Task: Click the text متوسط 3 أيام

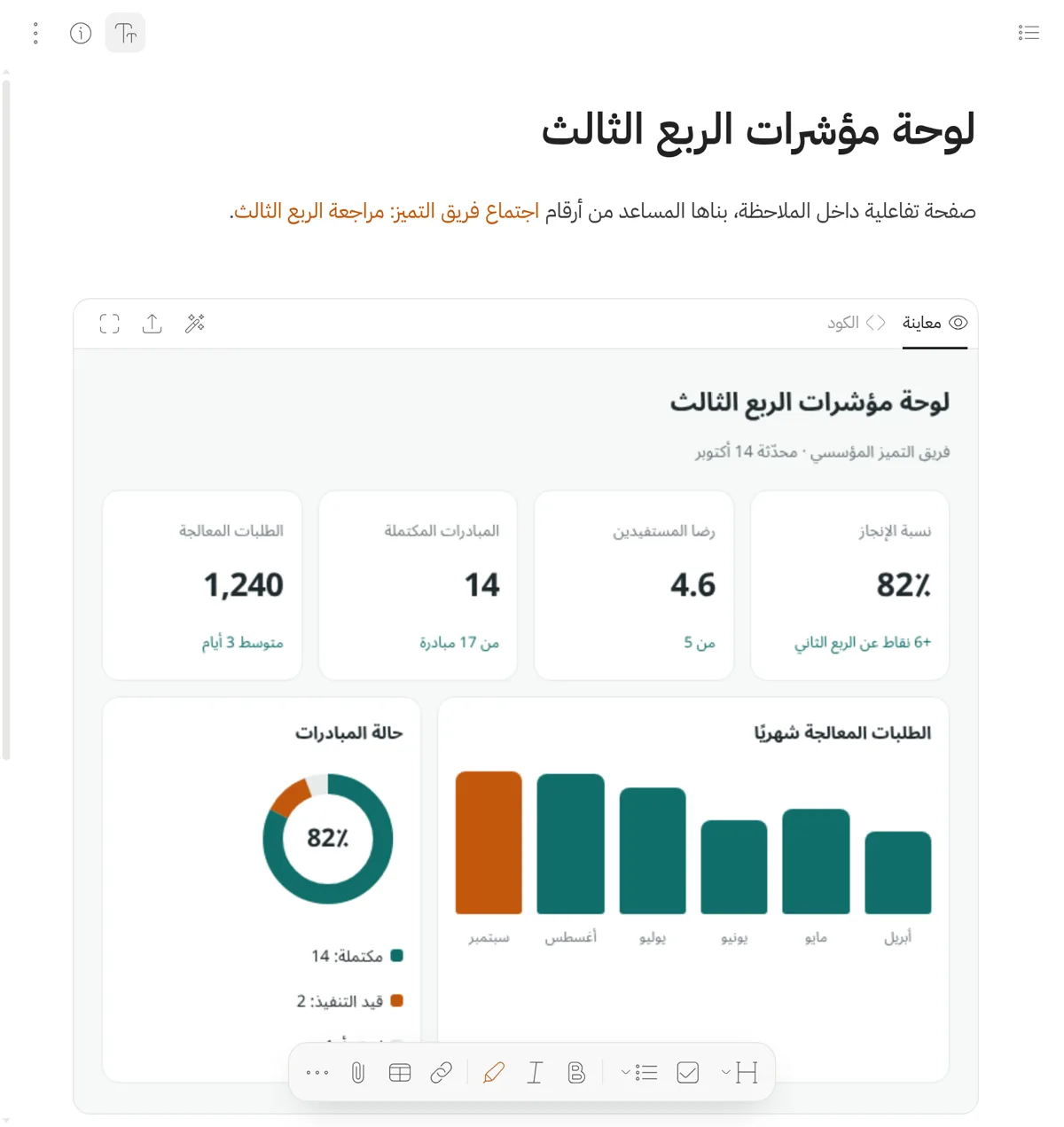Action: click(242, 642)
